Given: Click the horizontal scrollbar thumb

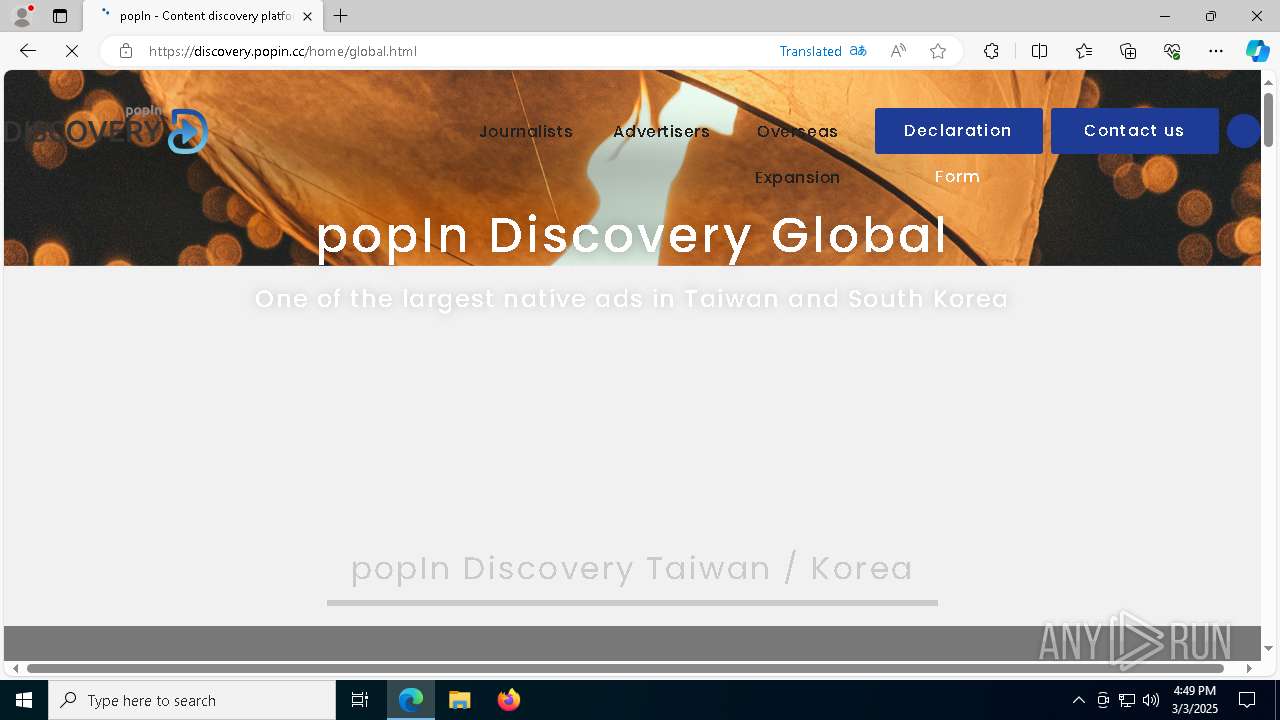Looking at the screenshot, I should click(x=625, y=668).
